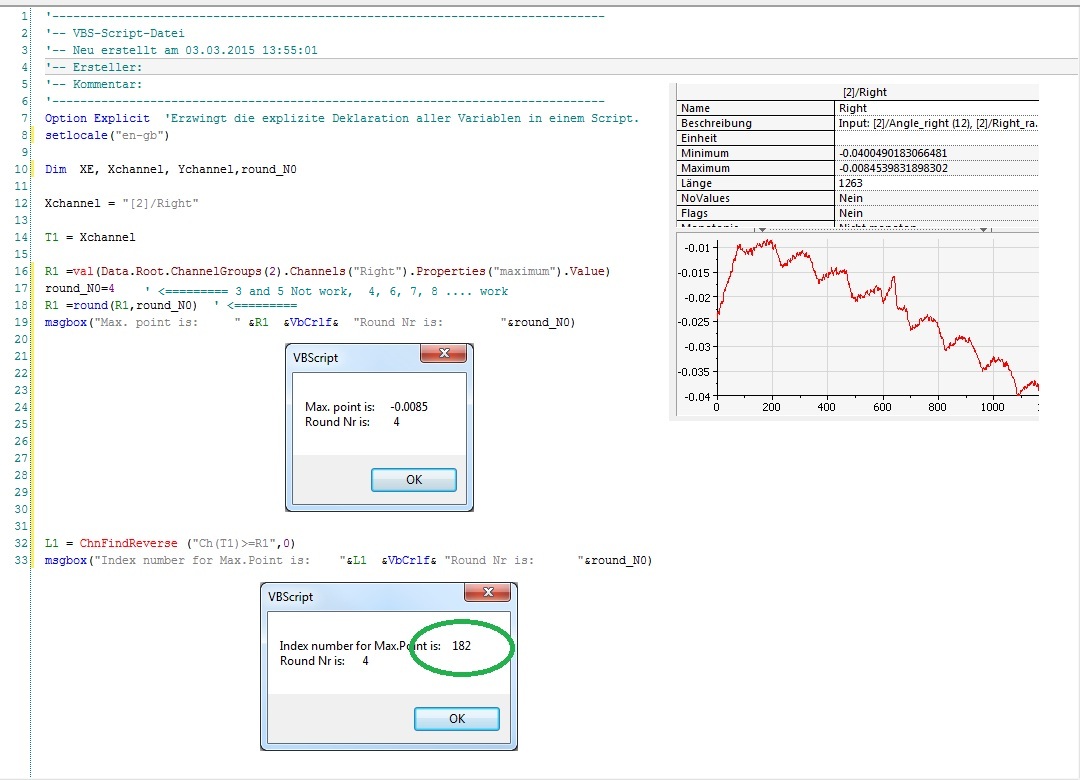Click OK in the Index number message box

point(457,719)
